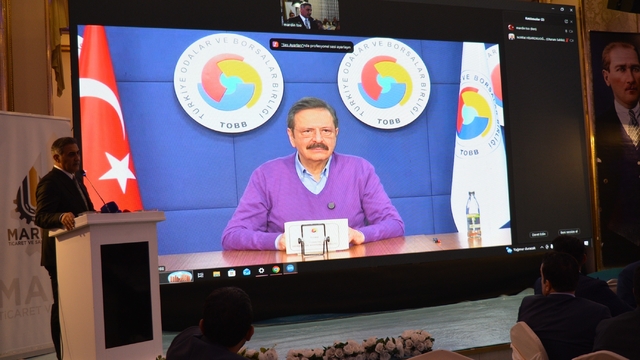Click the 'Beni sessize al' button
The height and width of the screenshot is (360, 640).
(569, 231)
